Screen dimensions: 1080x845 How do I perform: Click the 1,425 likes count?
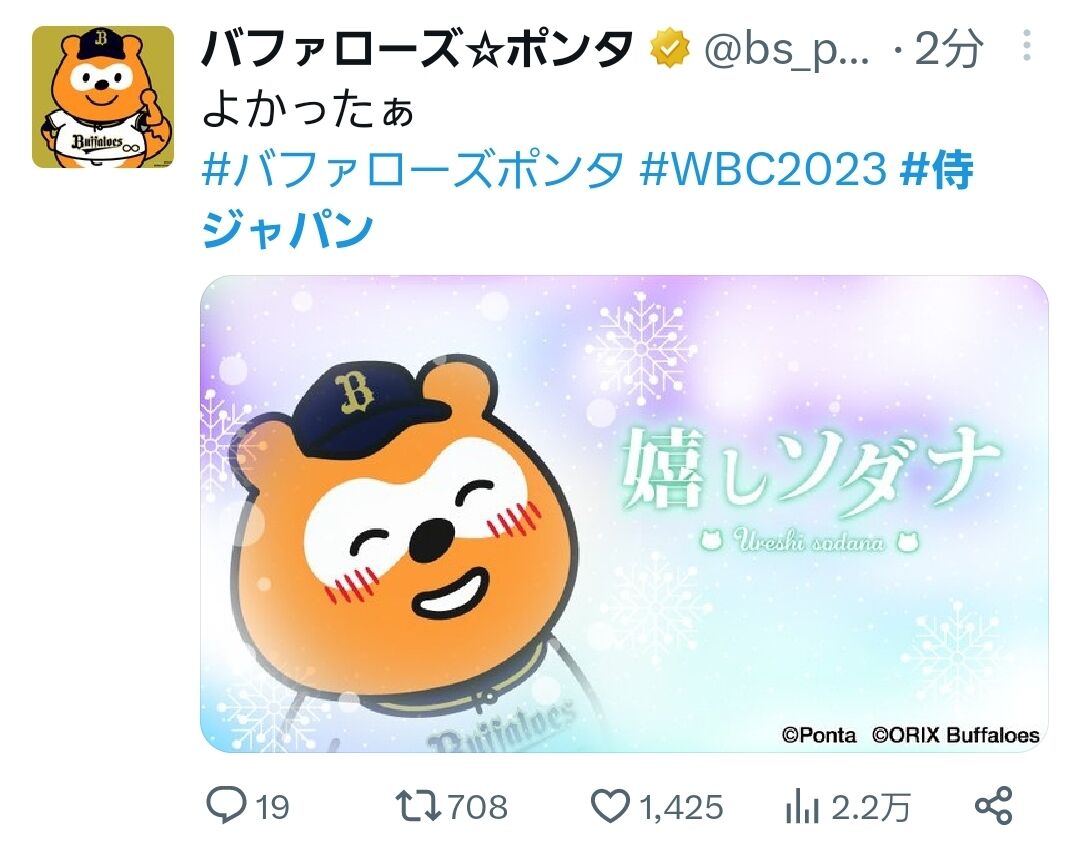pos(681,806)
